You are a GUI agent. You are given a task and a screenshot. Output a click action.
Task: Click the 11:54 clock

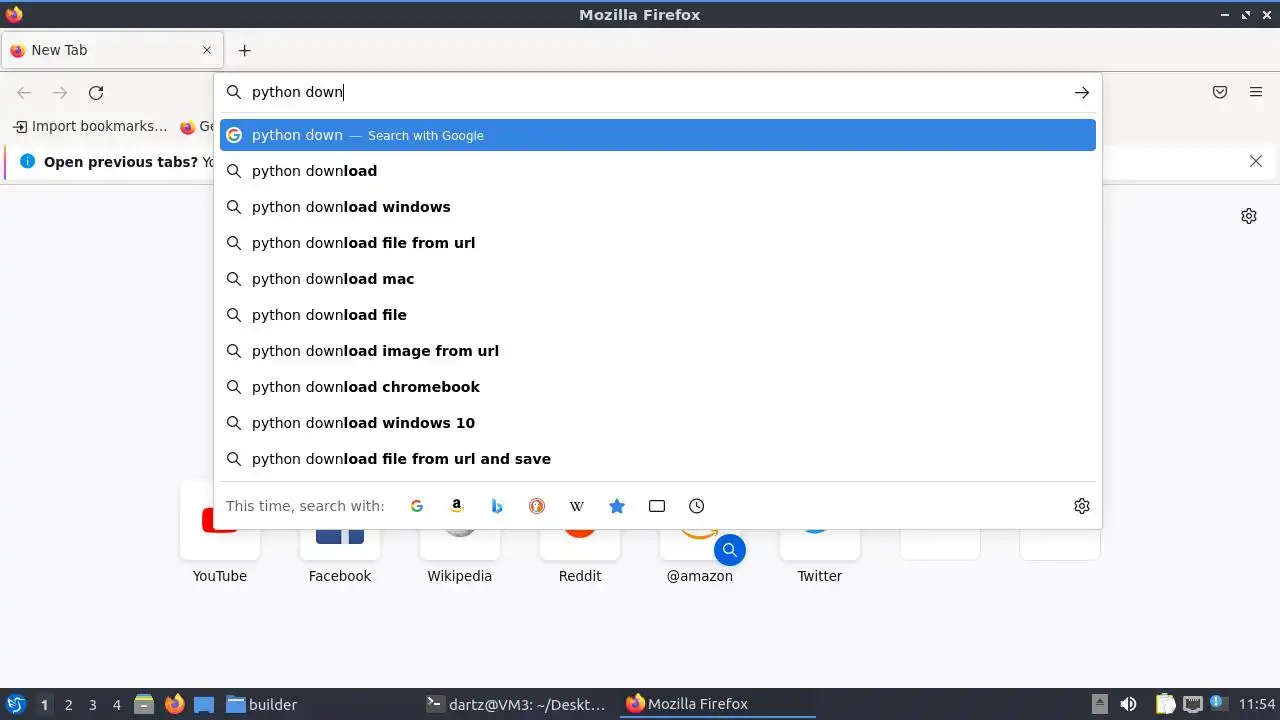pos(1257,704)
